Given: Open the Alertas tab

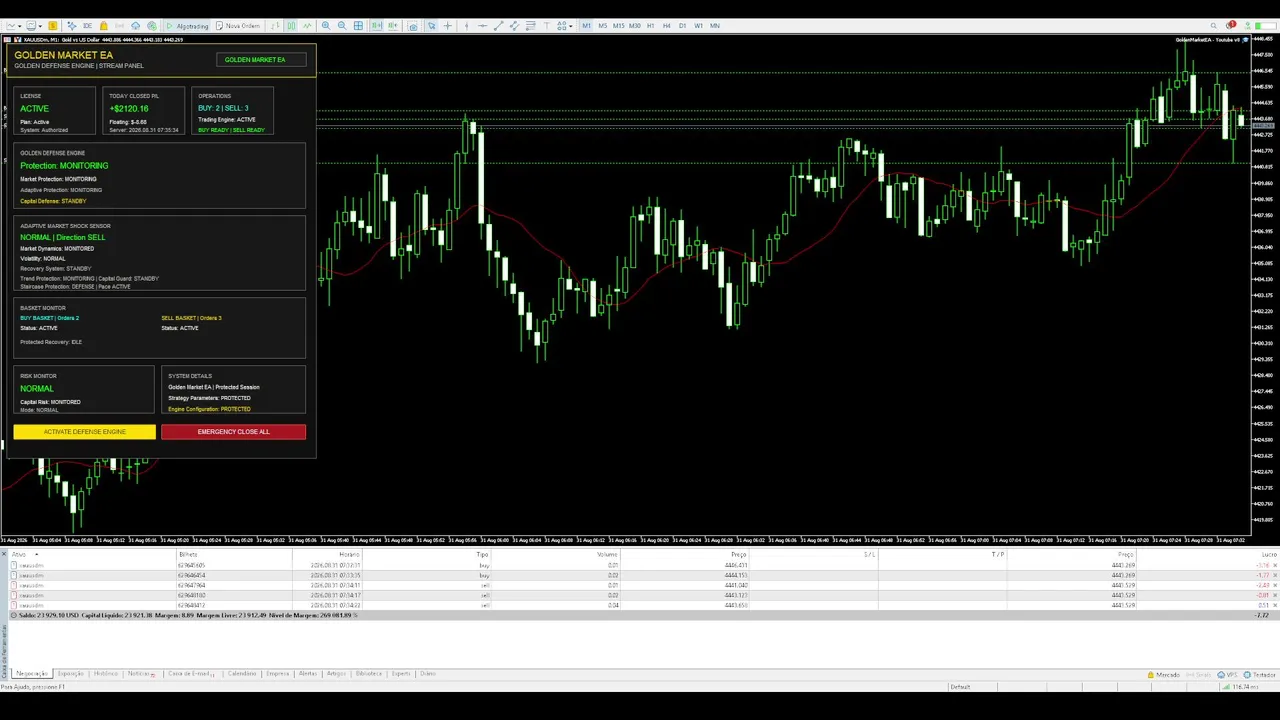Looking at the screenshot, I should click(x=307, y=673).
